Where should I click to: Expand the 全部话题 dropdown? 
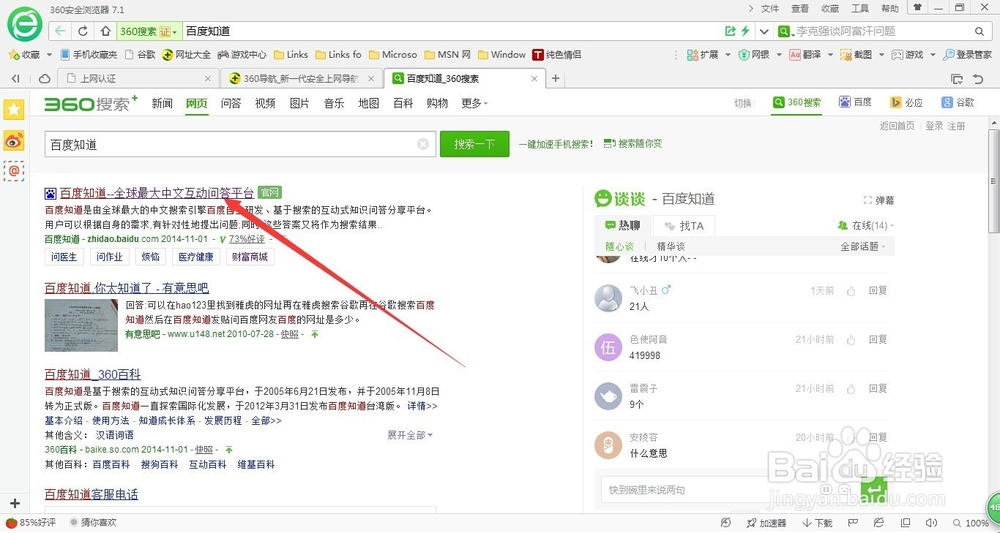pyautogui.click(x=864, y=246)
